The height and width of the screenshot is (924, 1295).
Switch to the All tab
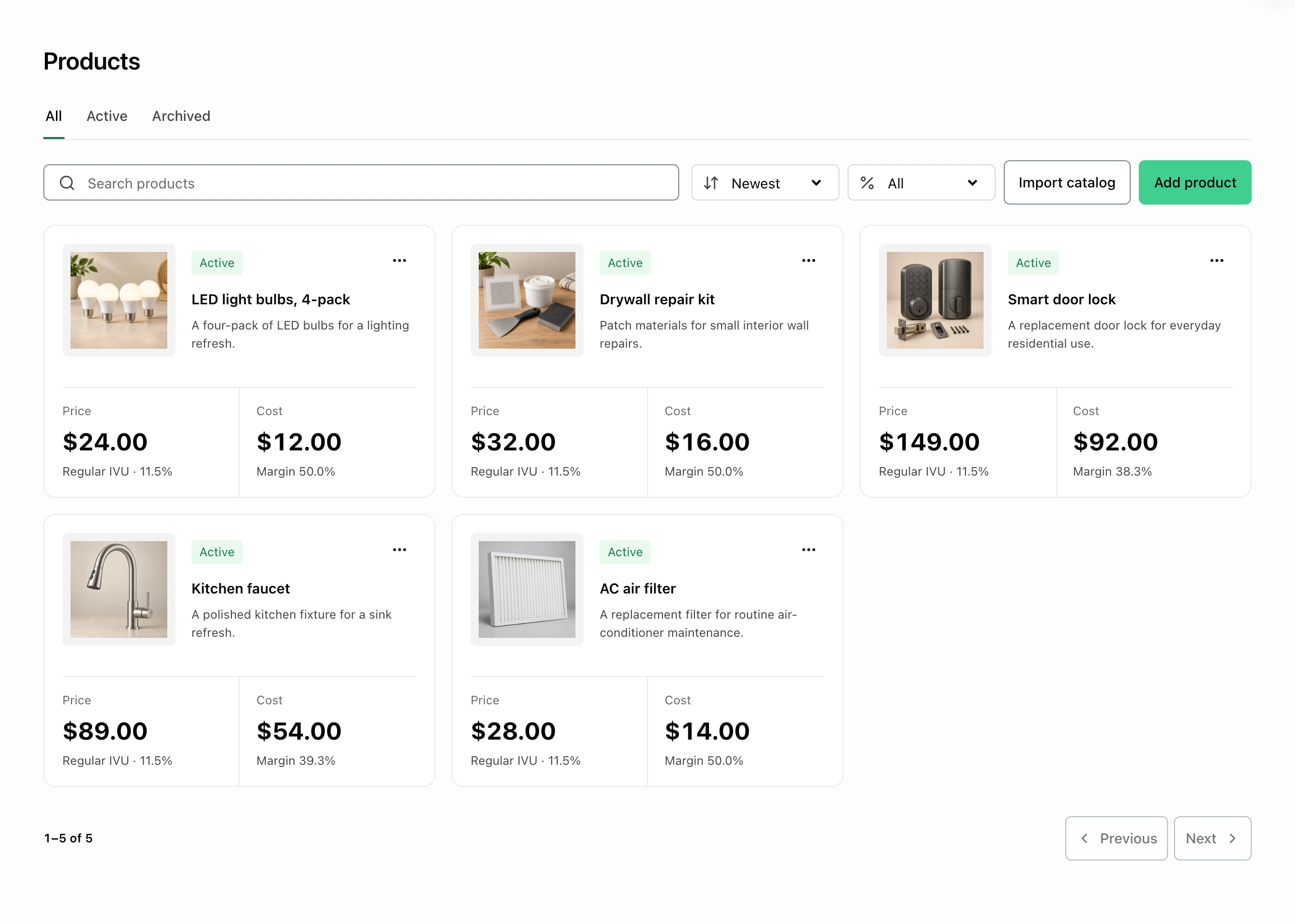[x=53, y=116]
